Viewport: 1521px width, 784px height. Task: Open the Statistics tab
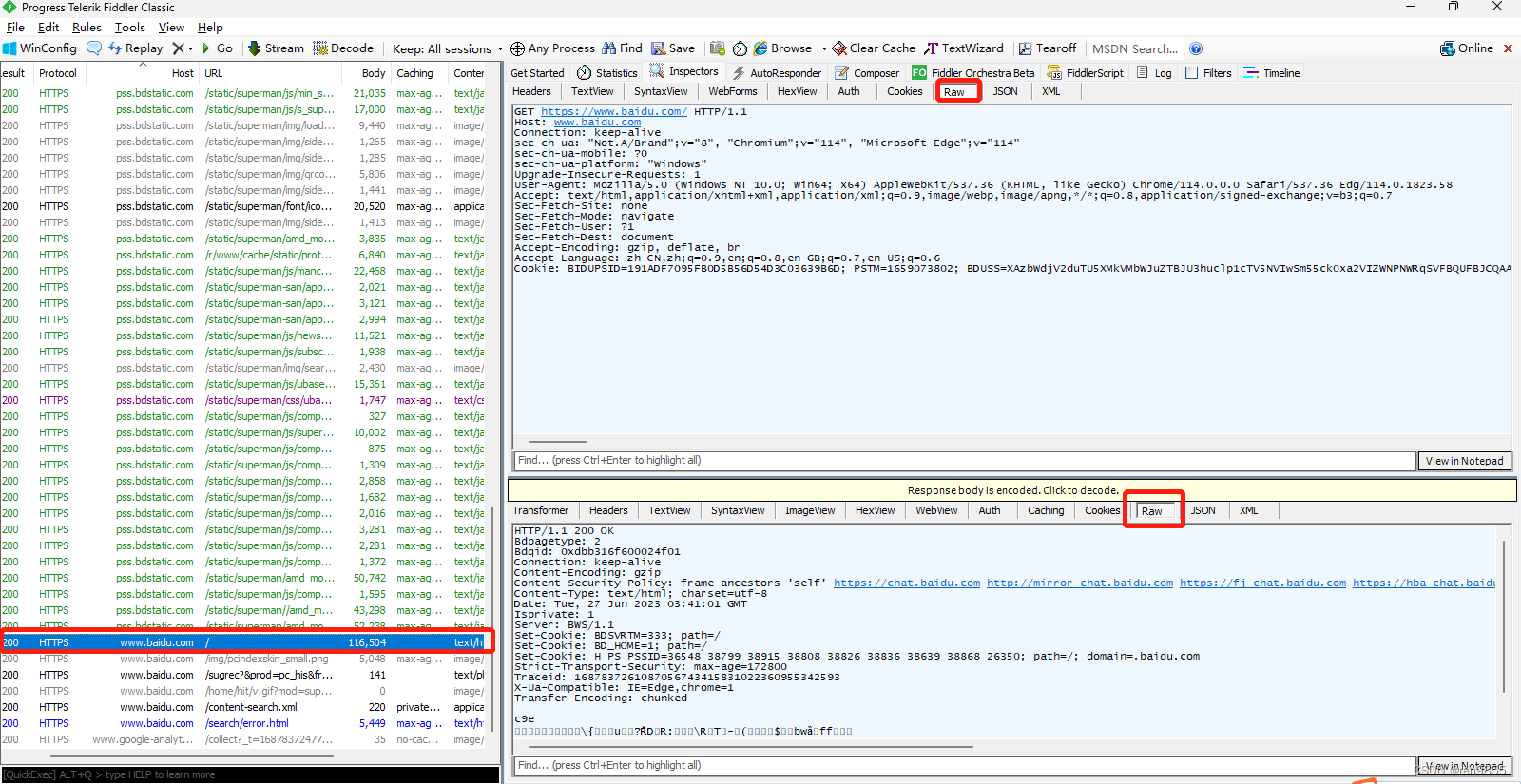click(606, 73)
